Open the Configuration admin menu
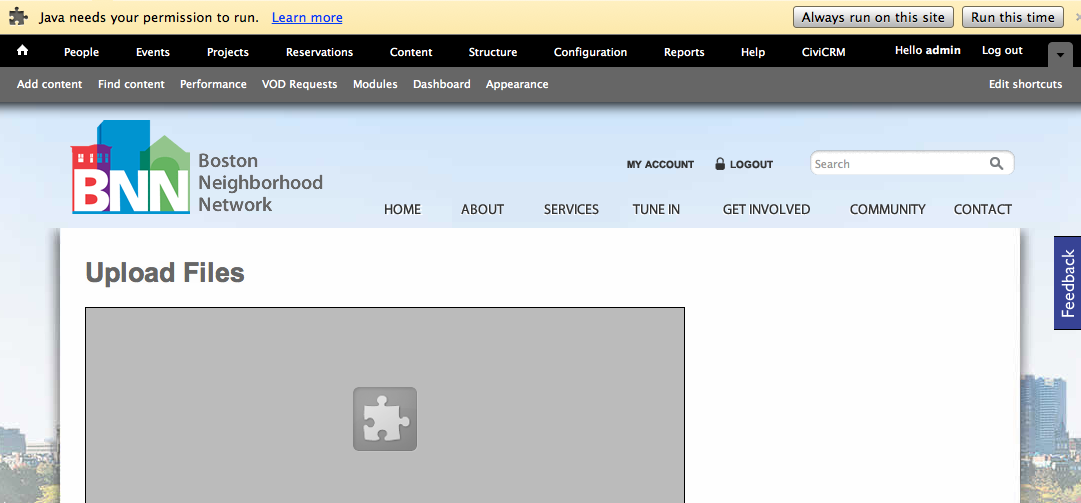 tap(590, 52)
